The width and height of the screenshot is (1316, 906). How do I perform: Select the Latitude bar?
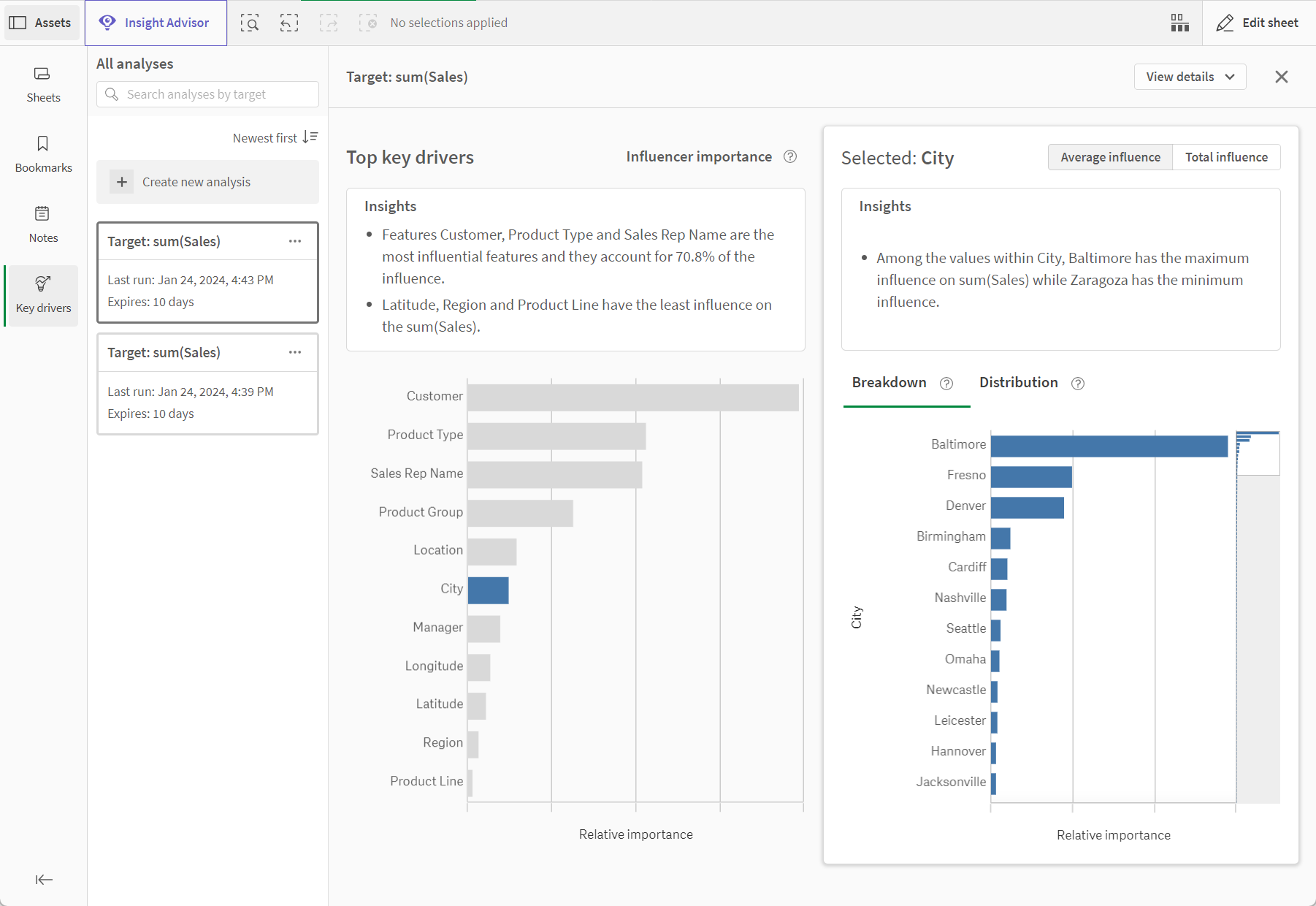(x=476, y=706)
